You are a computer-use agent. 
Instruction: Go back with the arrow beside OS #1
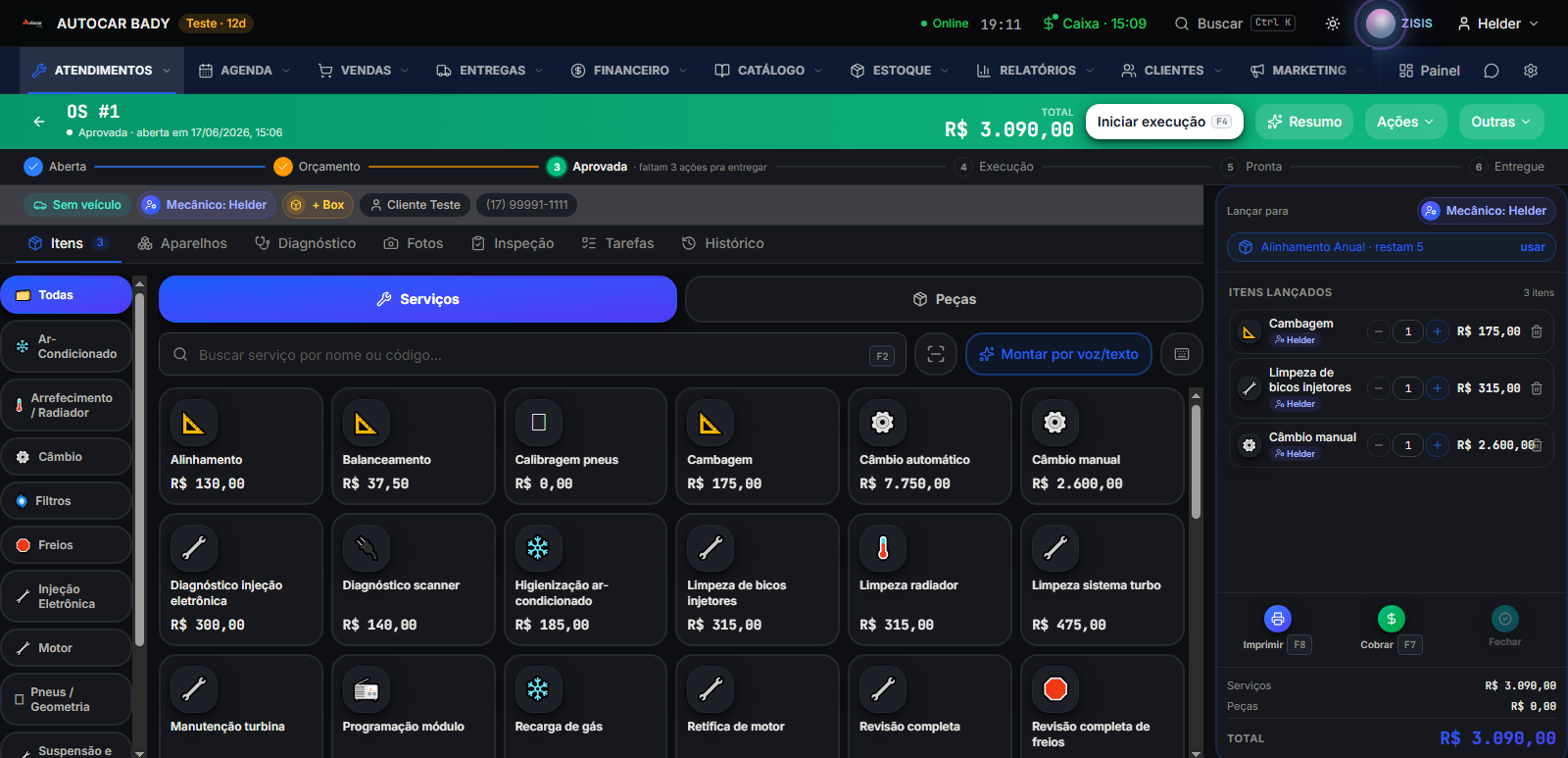point(39,122)
